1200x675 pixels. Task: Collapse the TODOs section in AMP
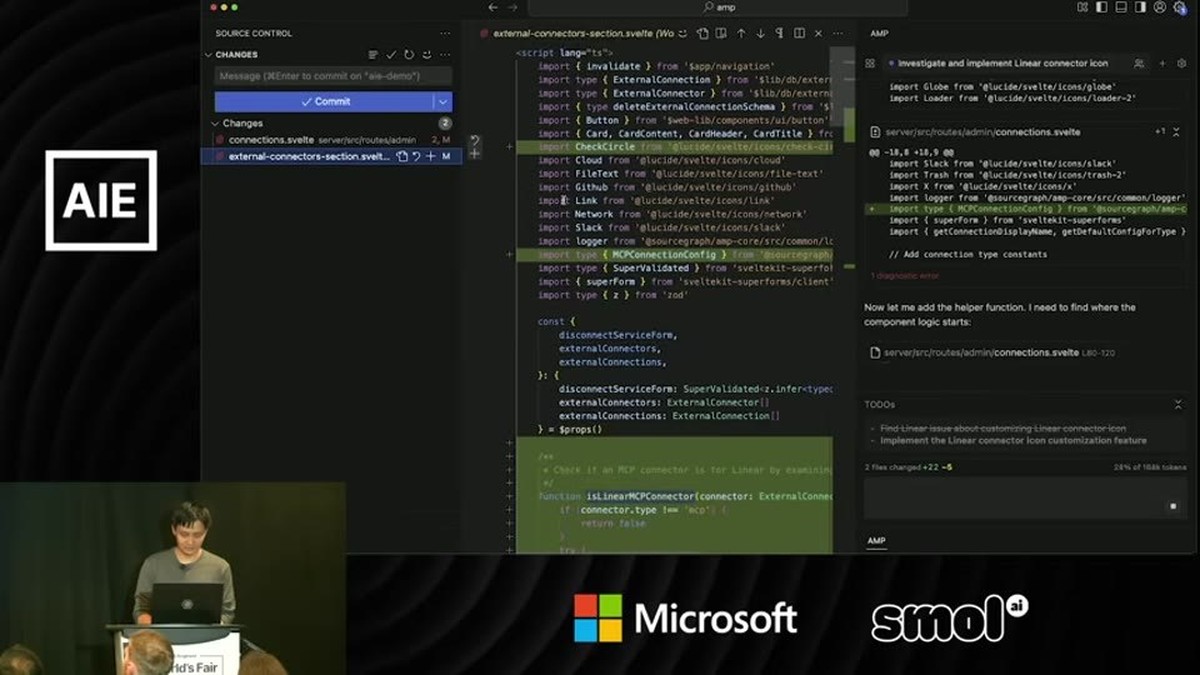click(1178, 405)
